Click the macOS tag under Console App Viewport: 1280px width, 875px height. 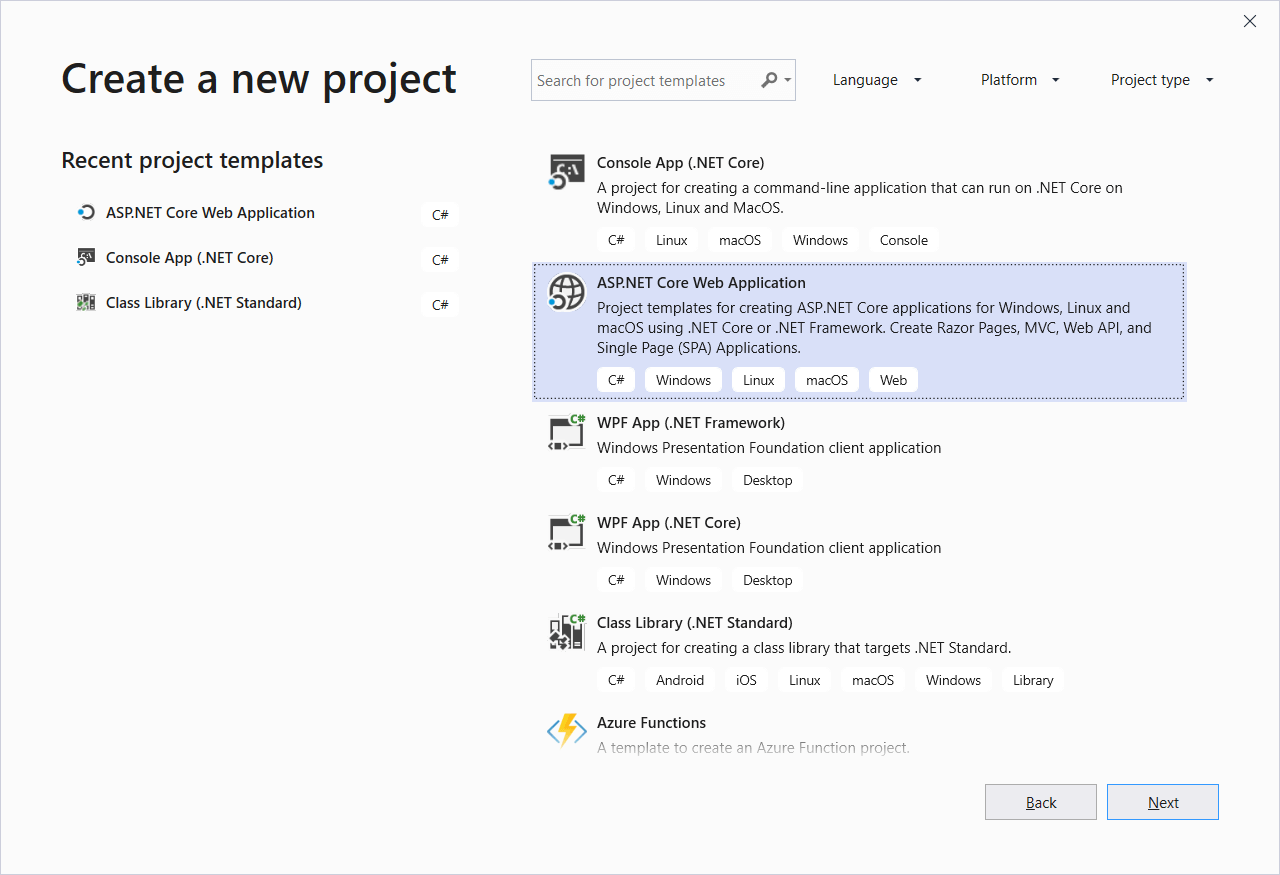(740, 240)
